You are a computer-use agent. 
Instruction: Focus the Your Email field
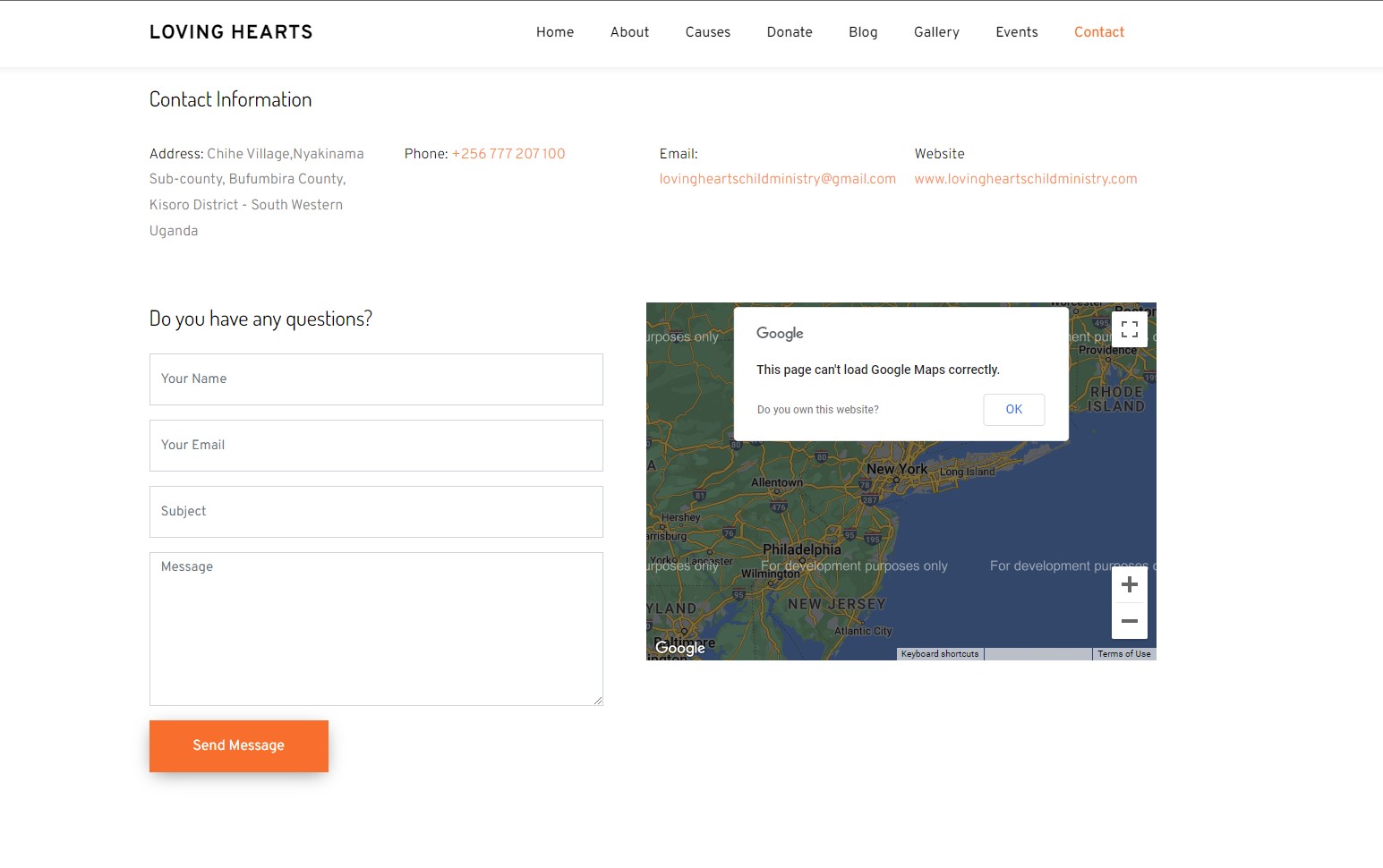point(376,446)
